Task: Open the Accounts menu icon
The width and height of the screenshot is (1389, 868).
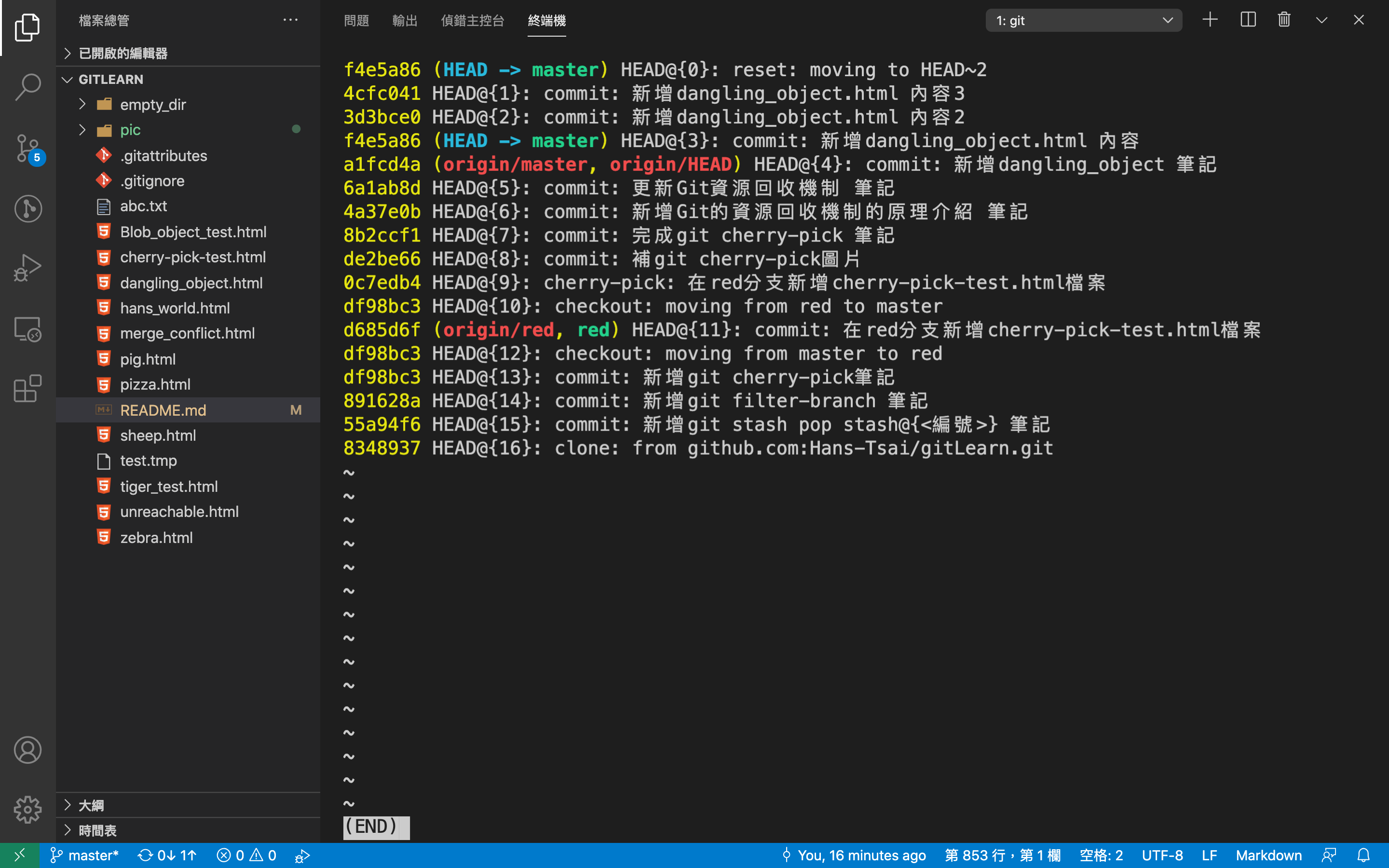Action: [27, 750]
